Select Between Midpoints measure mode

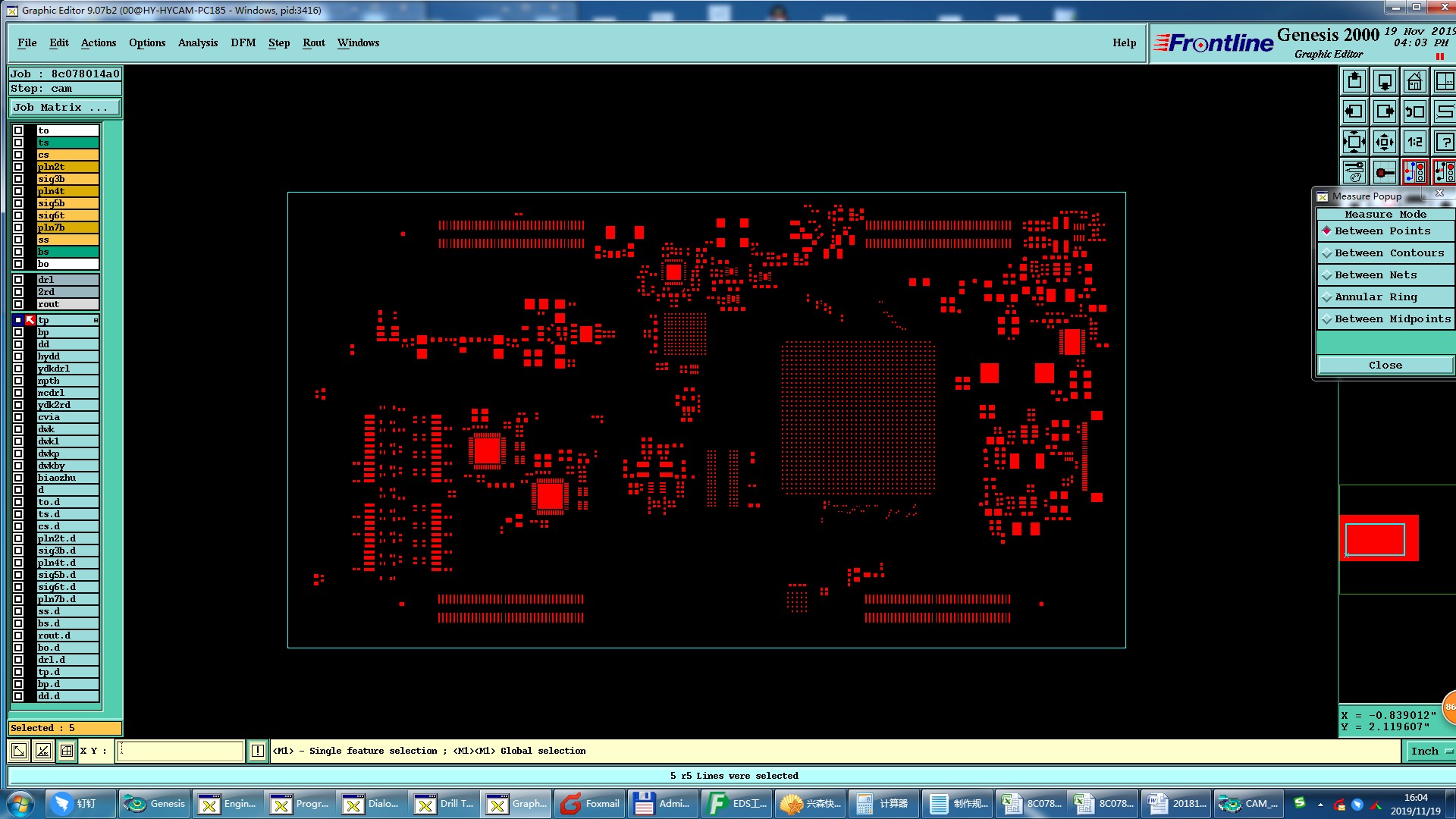point(1385,319)
